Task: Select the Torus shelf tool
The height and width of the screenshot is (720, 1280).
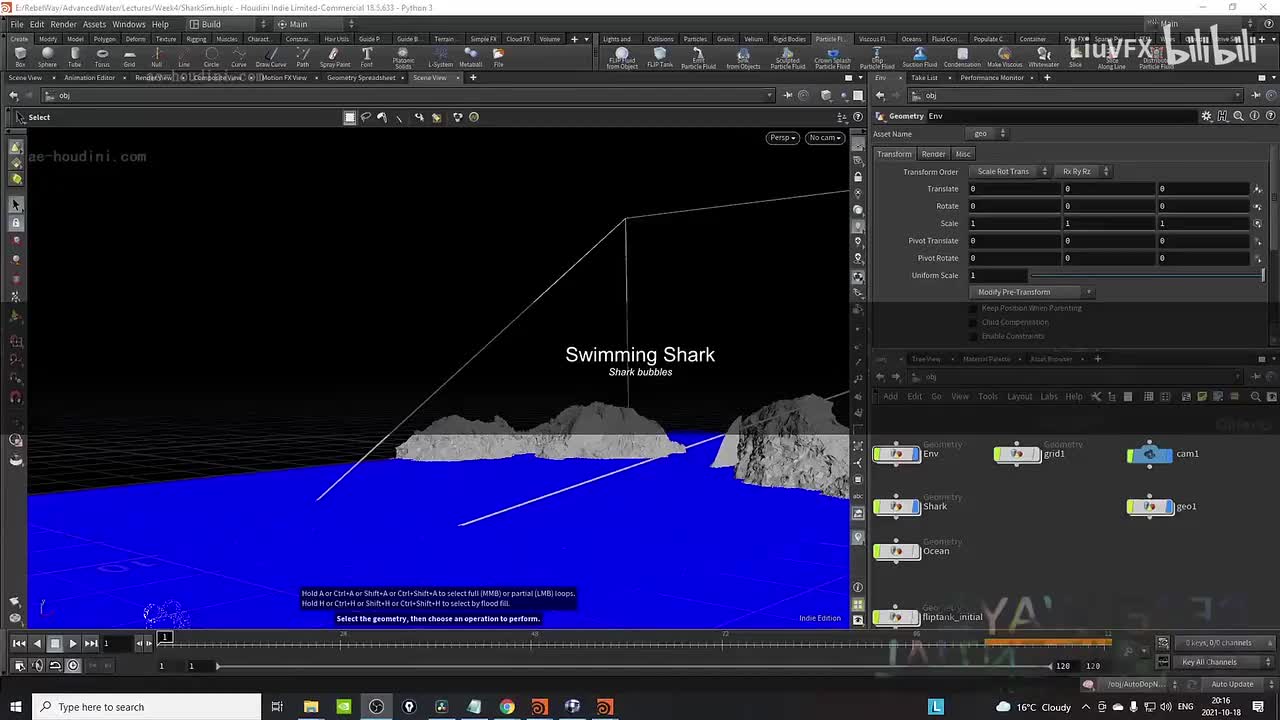Action: click(102, 57)
